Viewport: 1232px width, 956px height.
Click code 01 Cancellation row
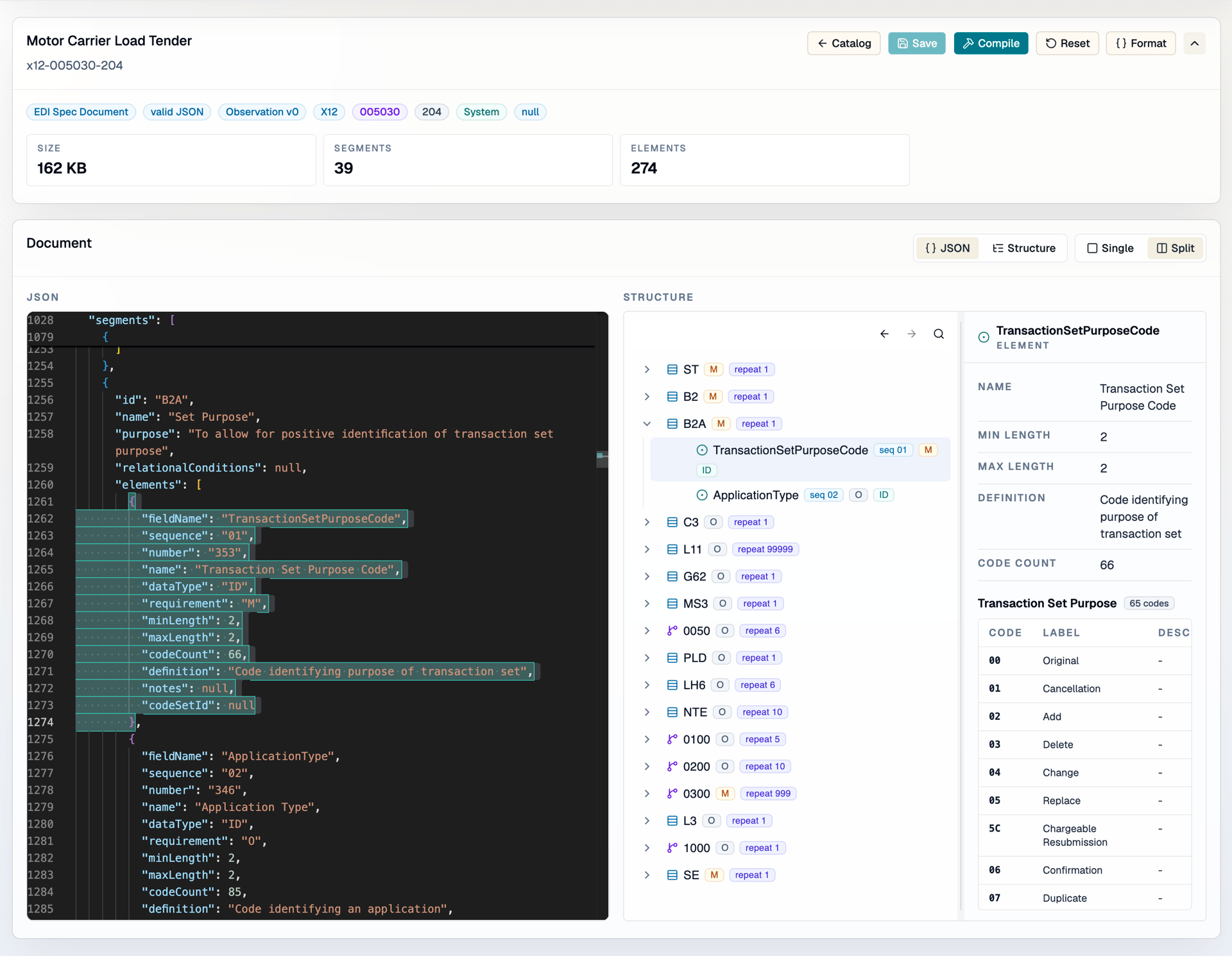[x=1084, y=688]
